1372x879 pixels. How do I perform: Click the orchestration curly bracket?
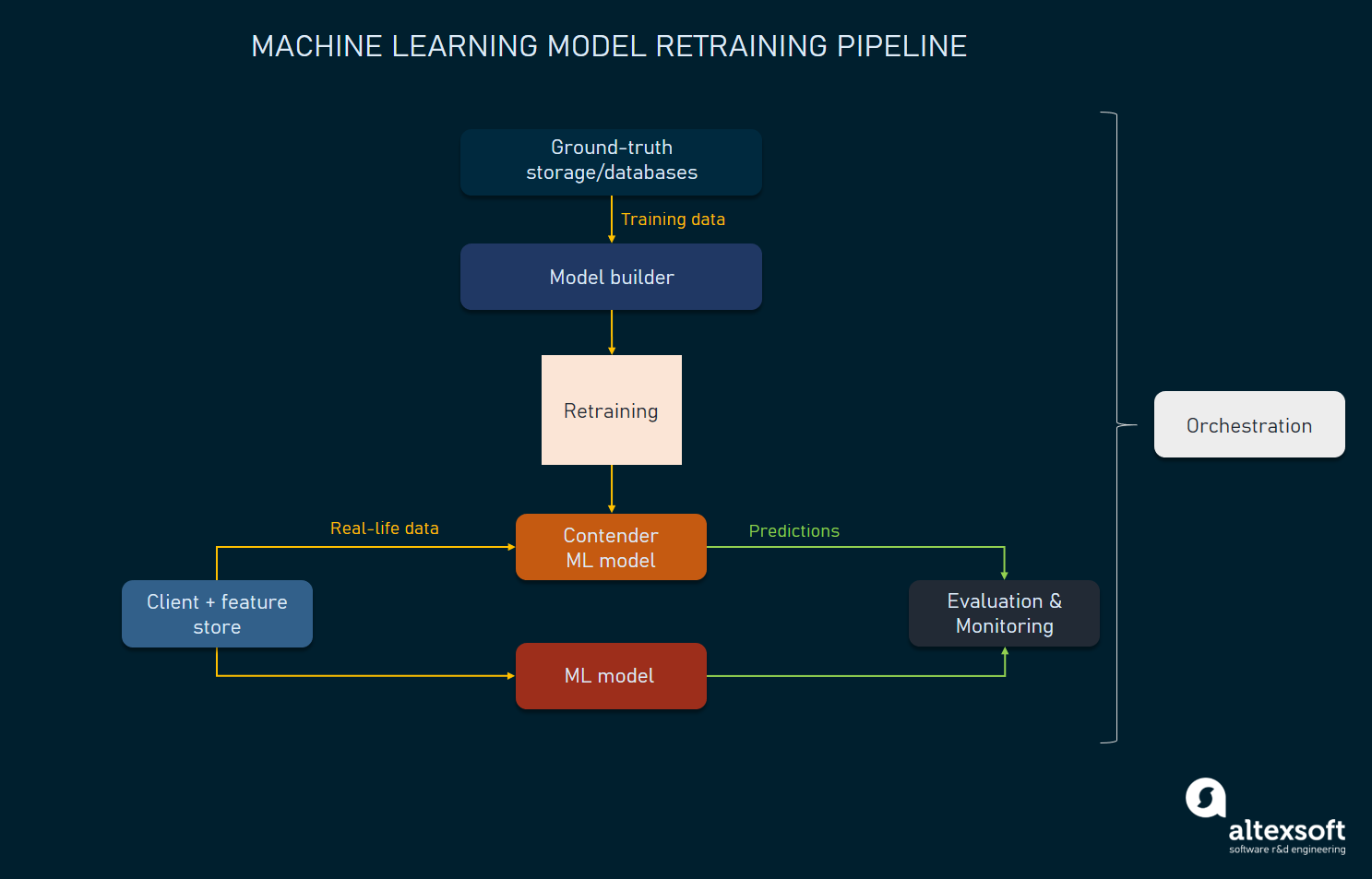pyautogui.click(x=1117, y=427)
